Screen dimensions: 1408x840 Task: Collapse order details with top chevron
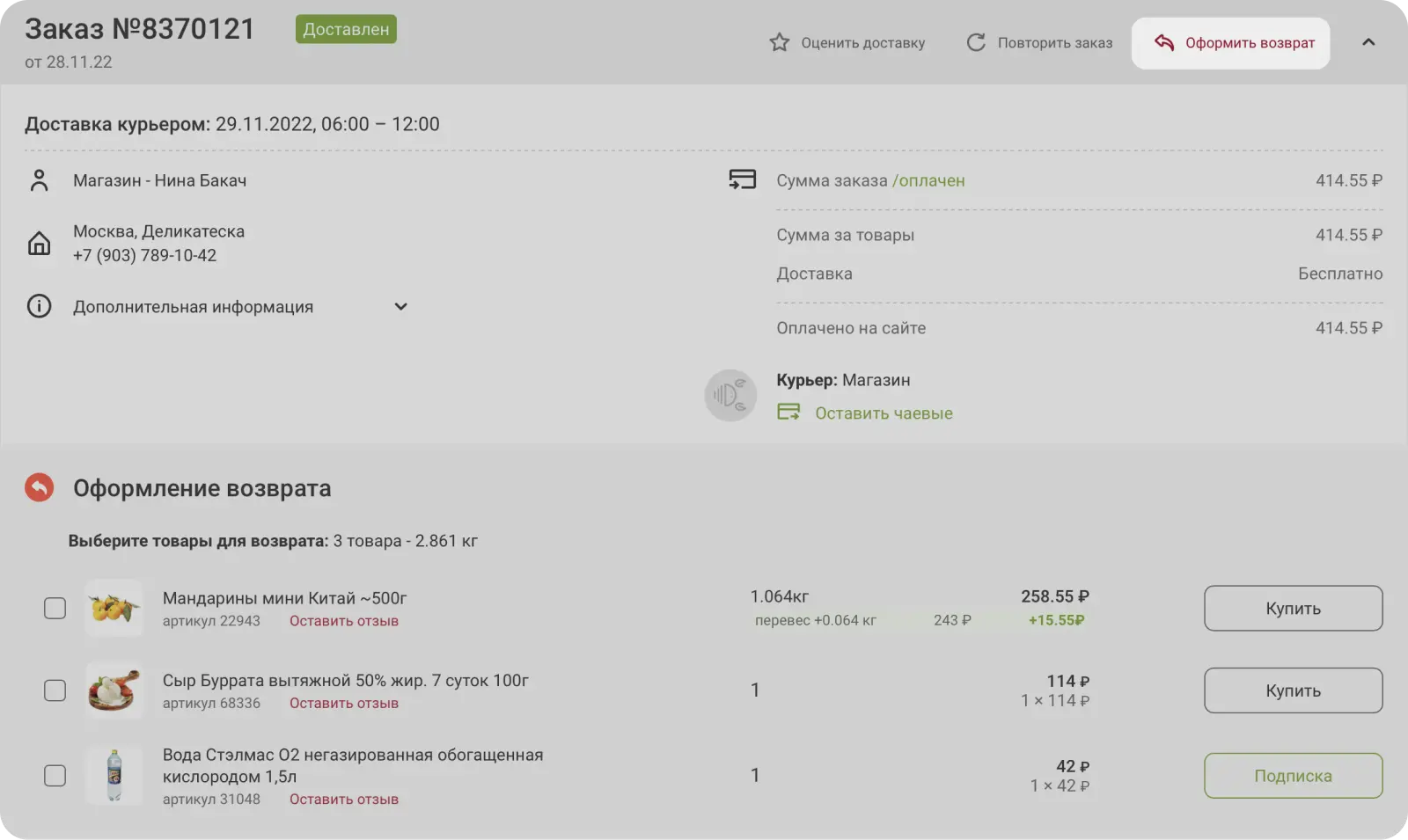pyautogui.click(x=1368, y=42)
